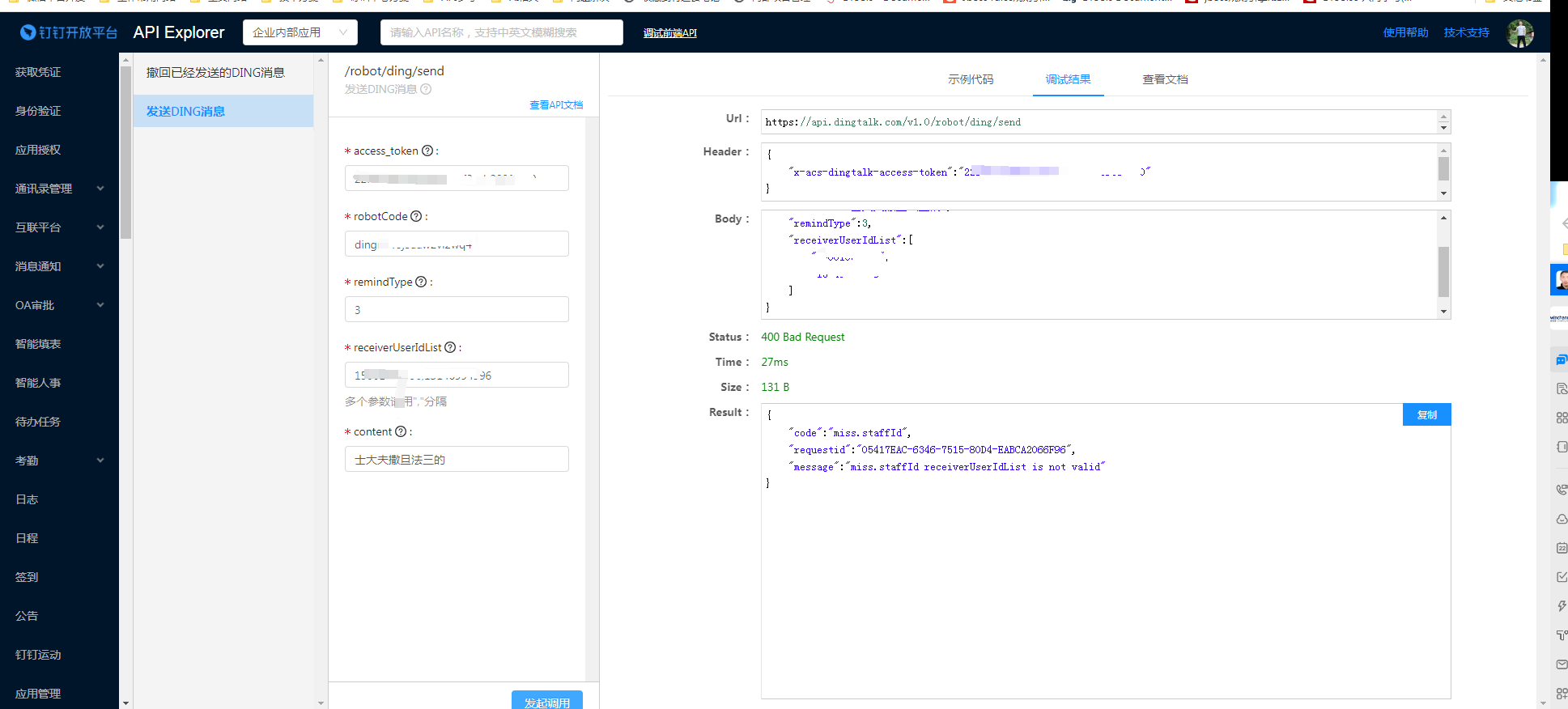The image size is (1568, 709).
Task: Click the DingTalk open platform logo
Action: 69,32
